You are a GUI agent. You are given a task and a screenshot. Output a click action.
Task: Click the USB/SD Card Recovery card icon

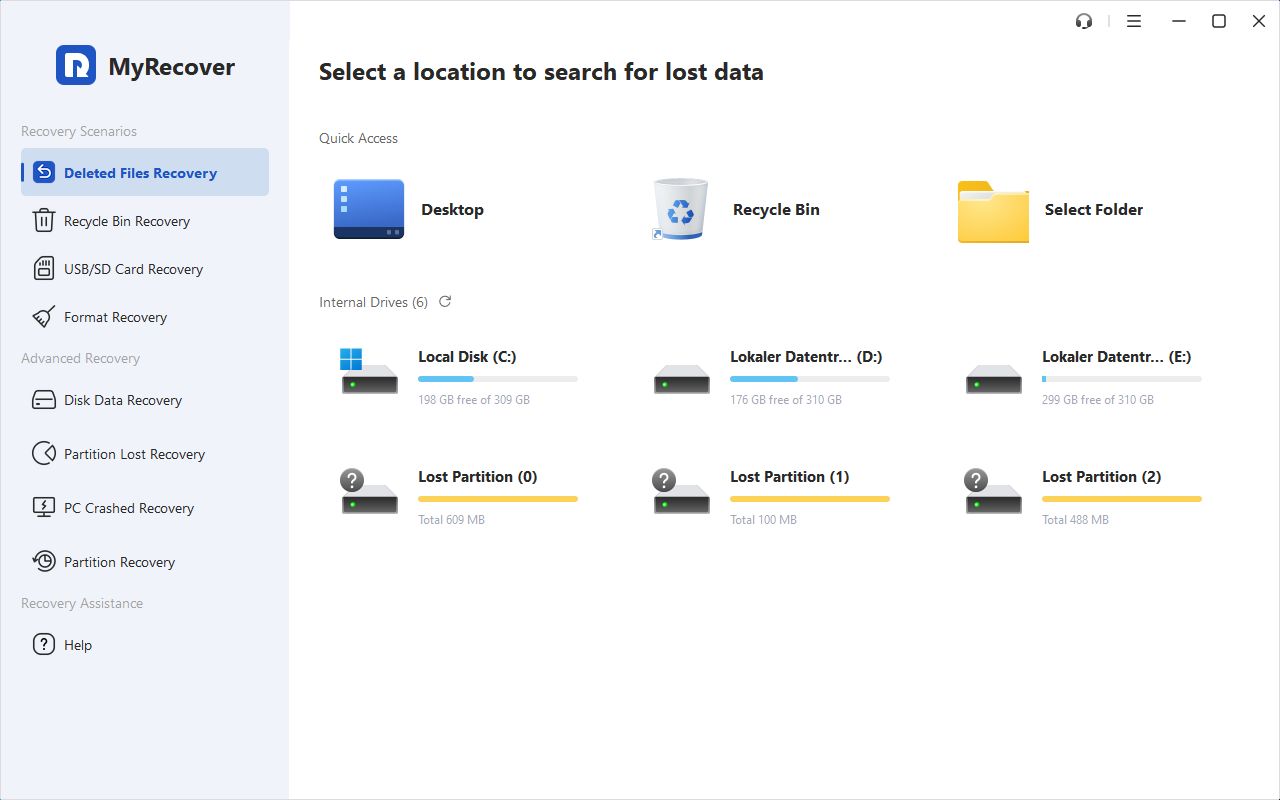(44, 269)
